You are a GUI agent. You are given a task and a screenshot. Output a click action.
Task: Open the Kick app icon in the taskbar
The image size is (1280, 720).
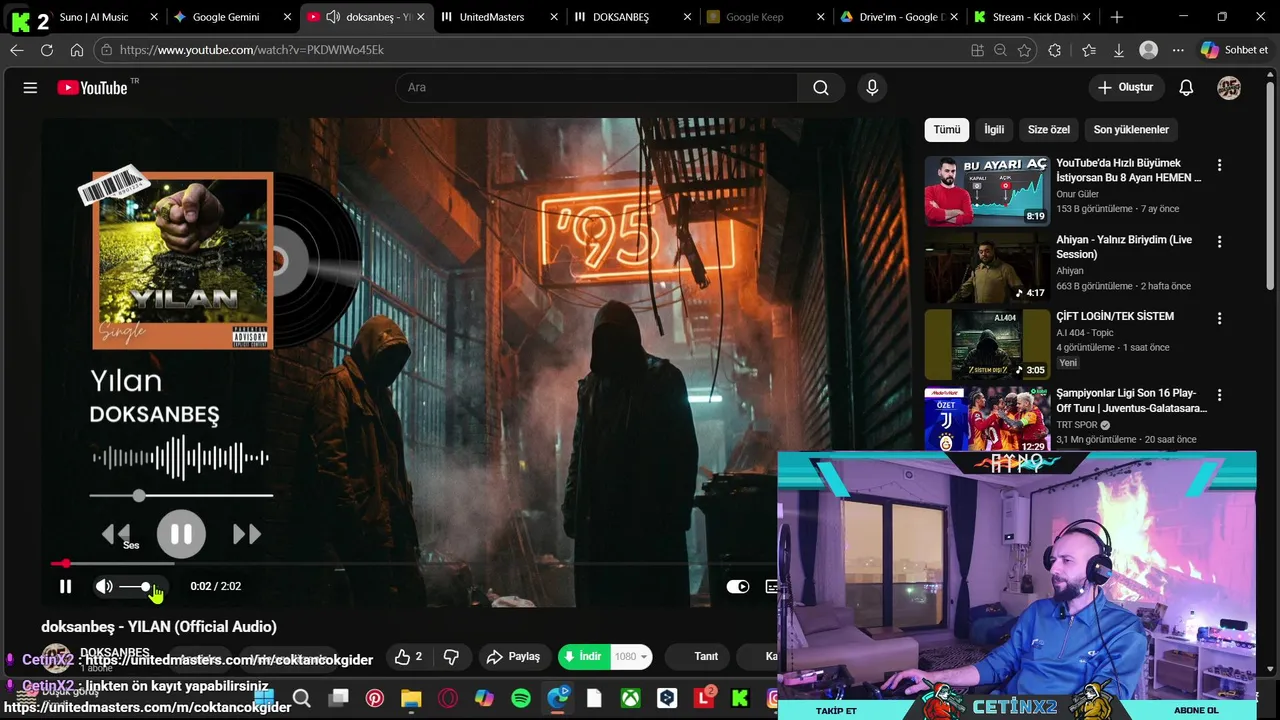tap(740, 698)
